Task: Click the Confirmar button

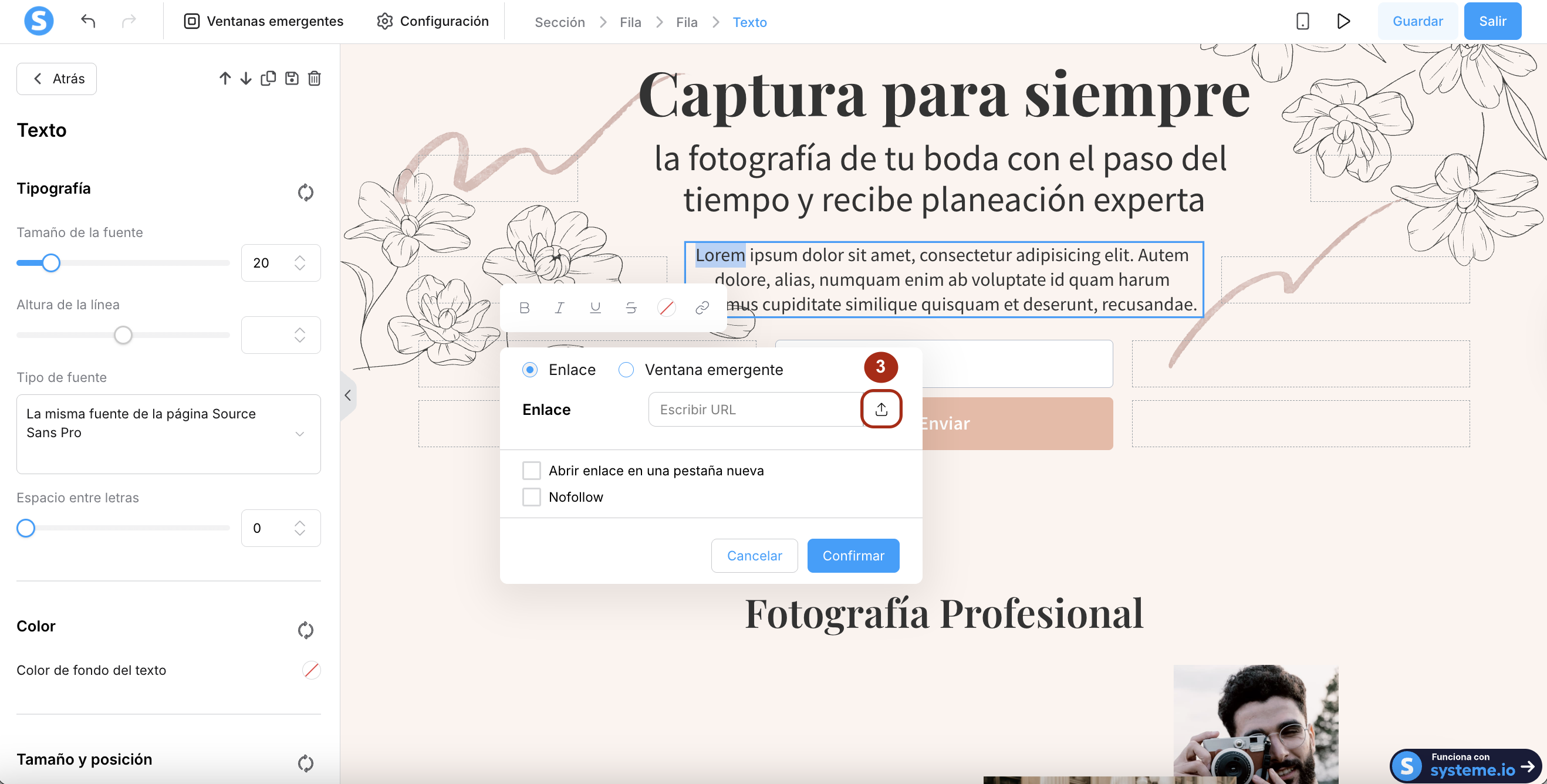Action: tap(853, 556)
